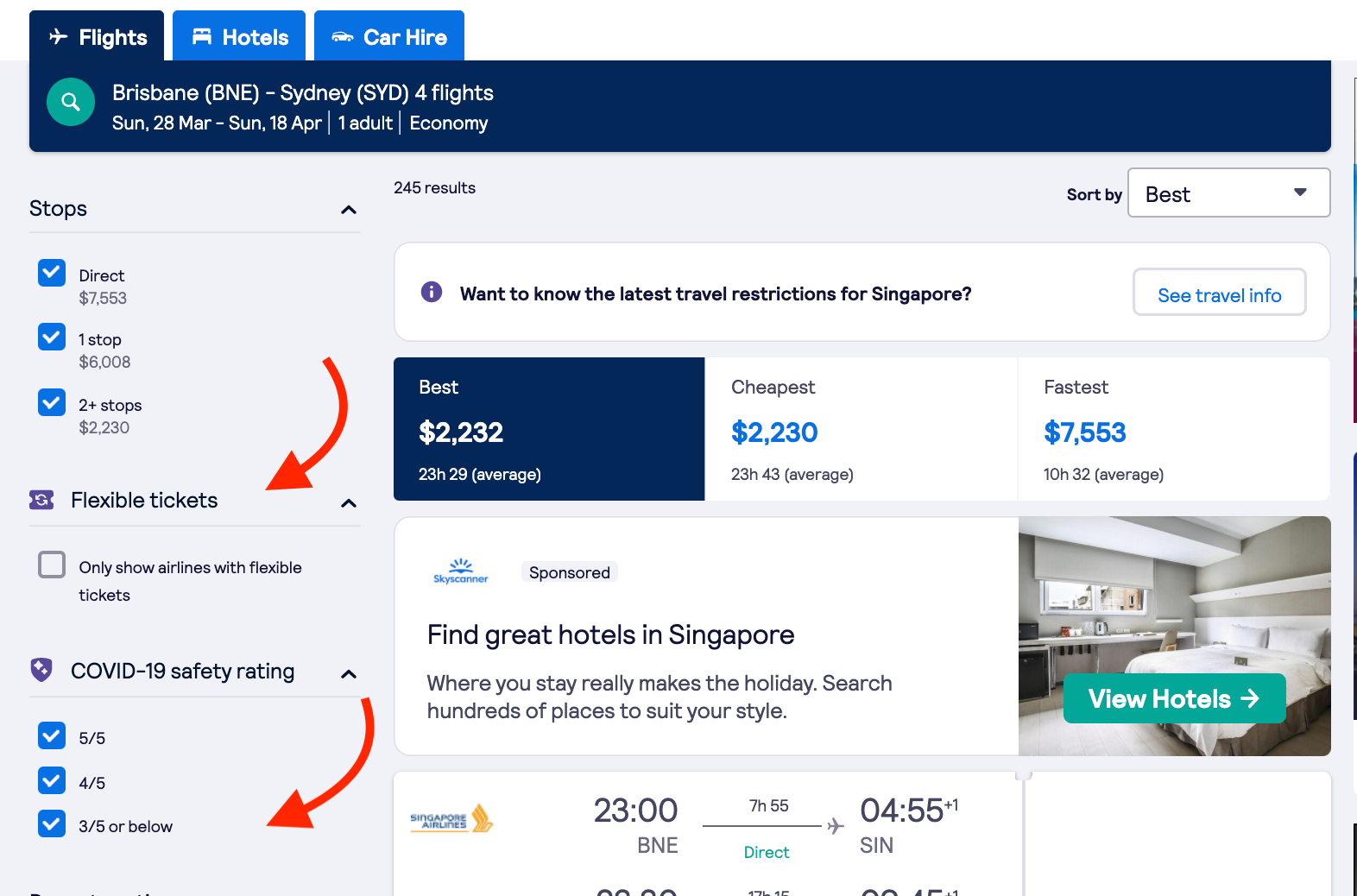Click the green search magnifier icon
Image resolution: width=1357 pixels, height=896 pixels.
click(71, 102)
